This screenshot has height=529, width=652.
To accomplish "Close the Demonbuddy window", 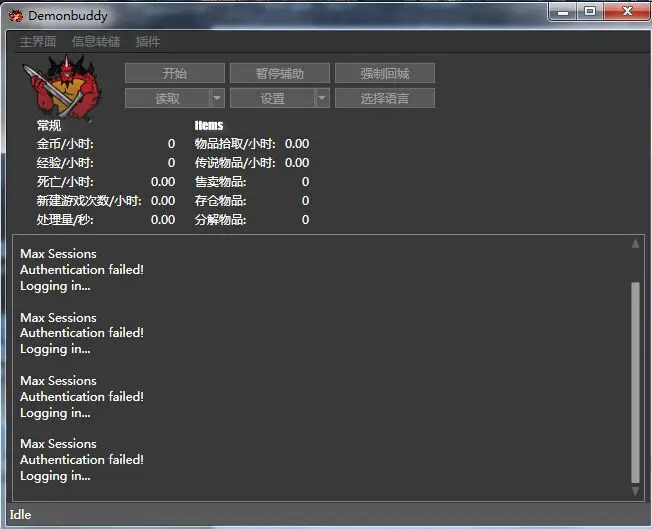I will 626,11.
